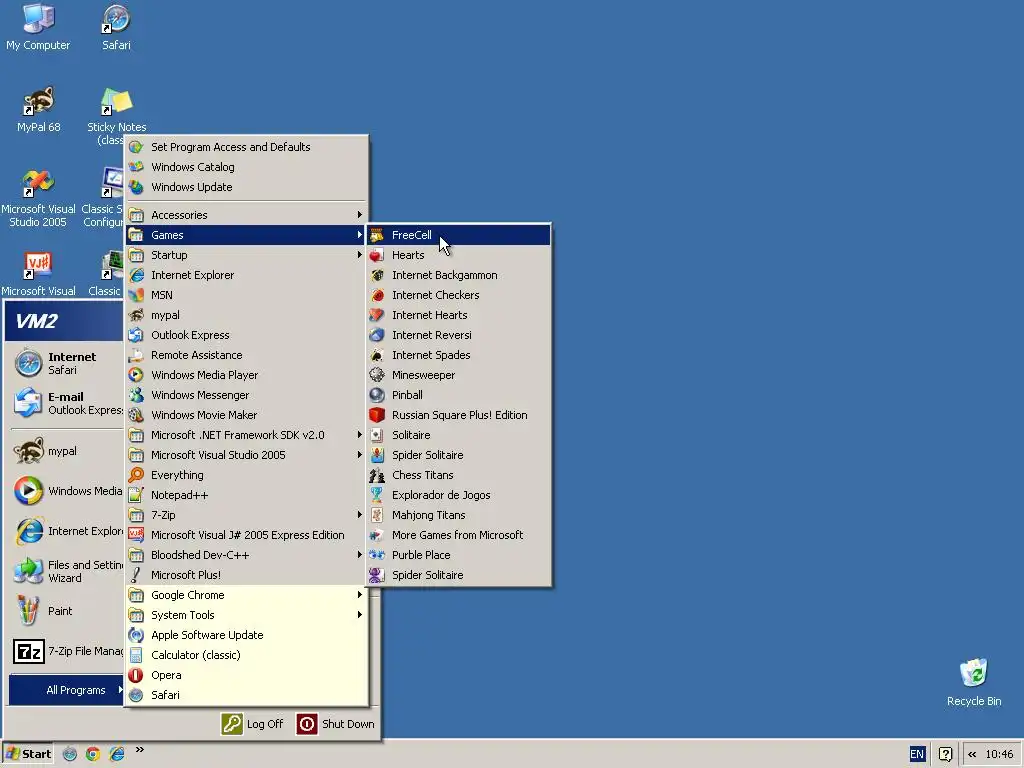Launch Windows Update from programs list
Screen dimensions: 1024x768
coord(247,187)
